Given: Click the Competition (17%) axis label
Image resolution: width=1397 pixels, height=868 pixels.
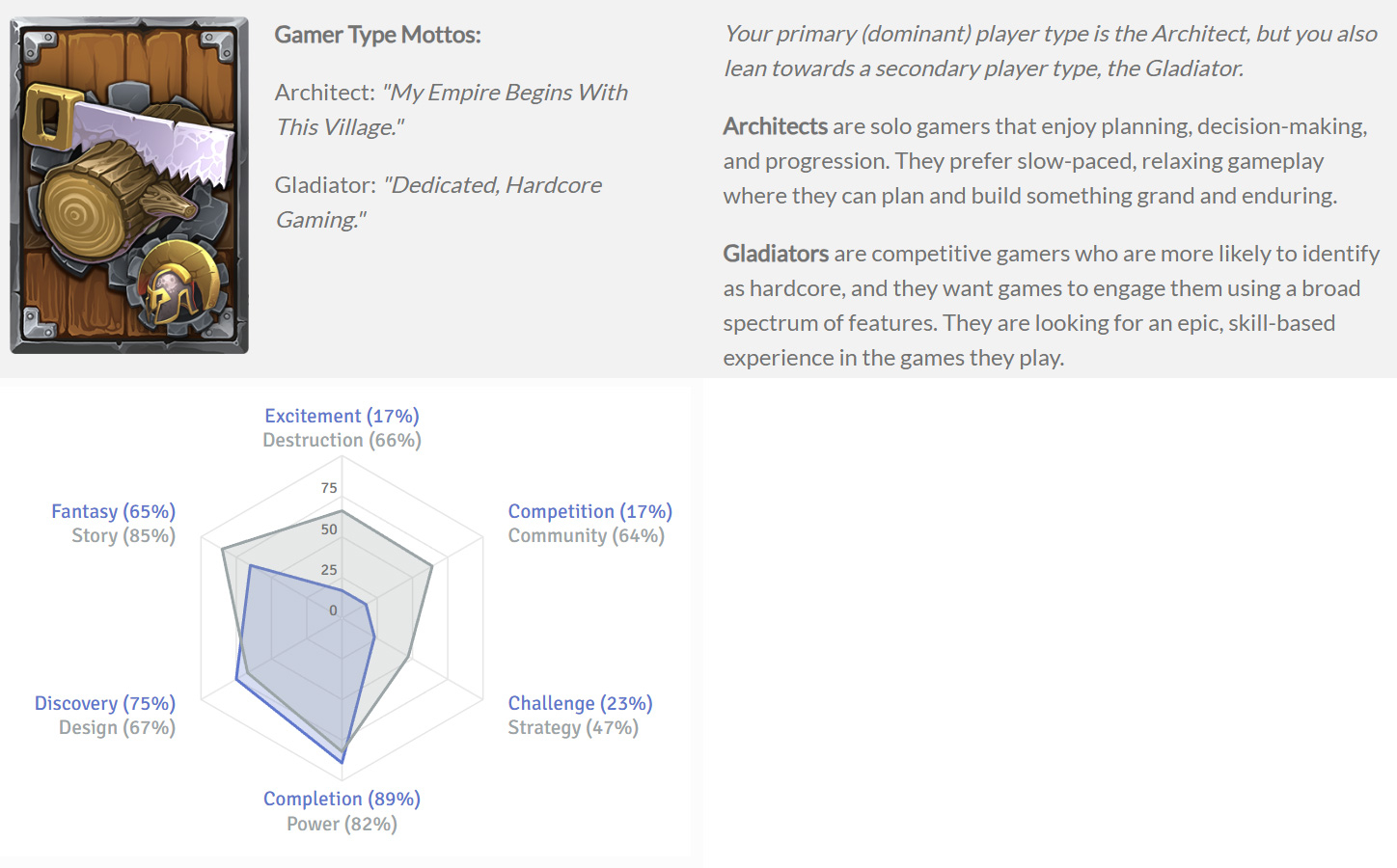Looking at the screenshot, I should coord(589,511).
